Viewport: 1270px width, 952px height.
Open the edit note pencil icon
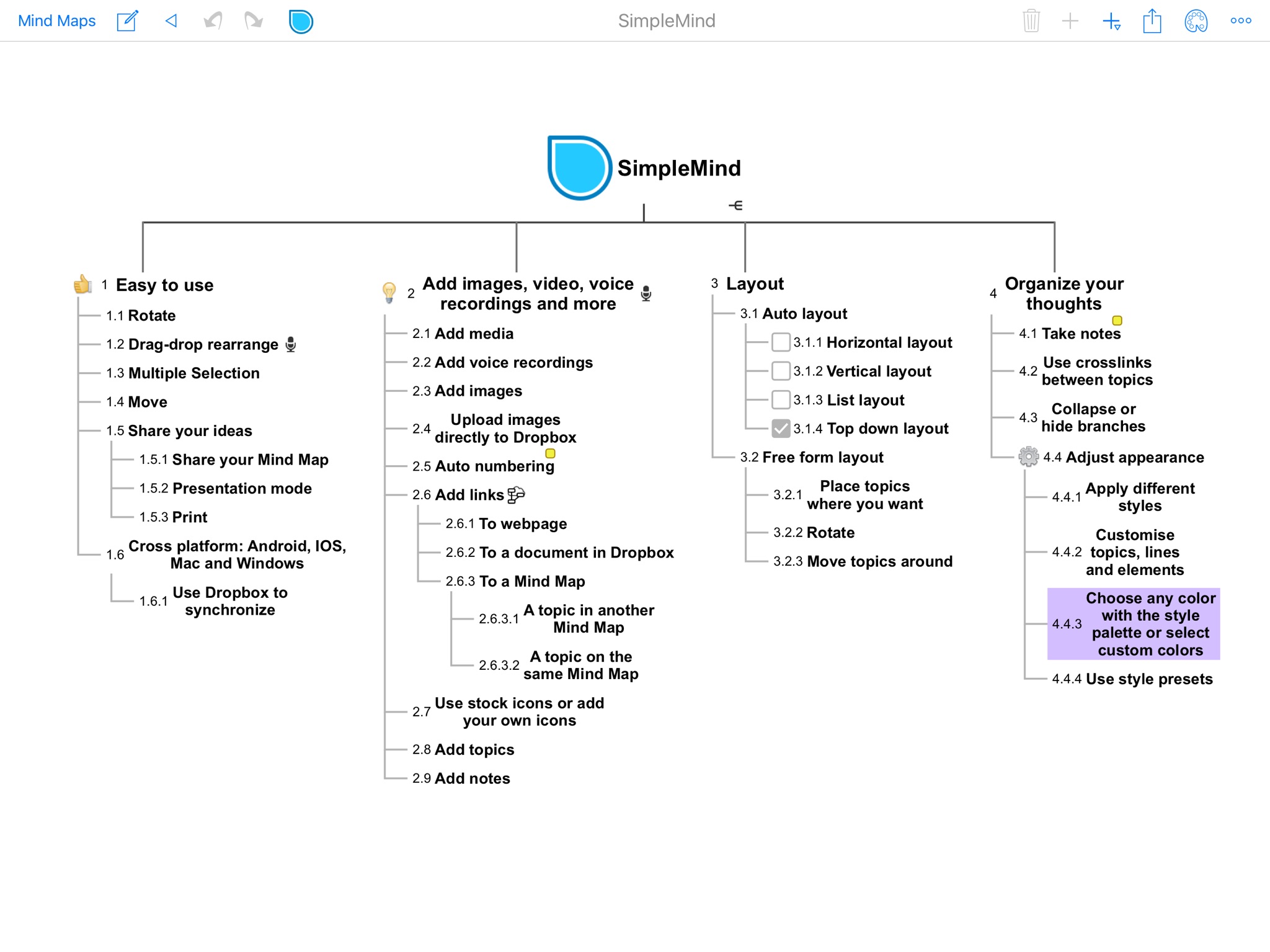point(127,21)
